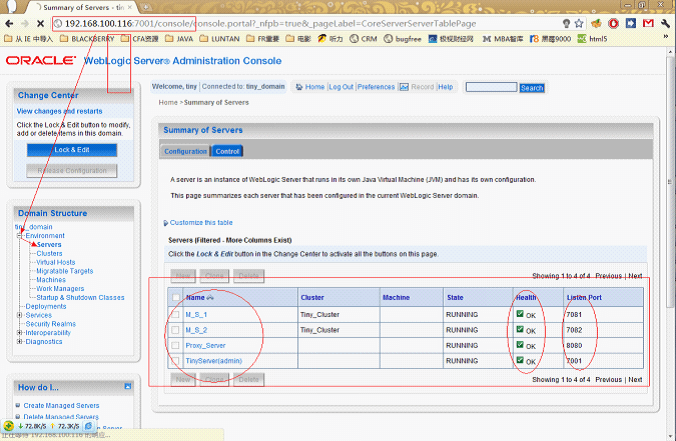Click the sort arrow beside the Name column

(x=210, y=297)
